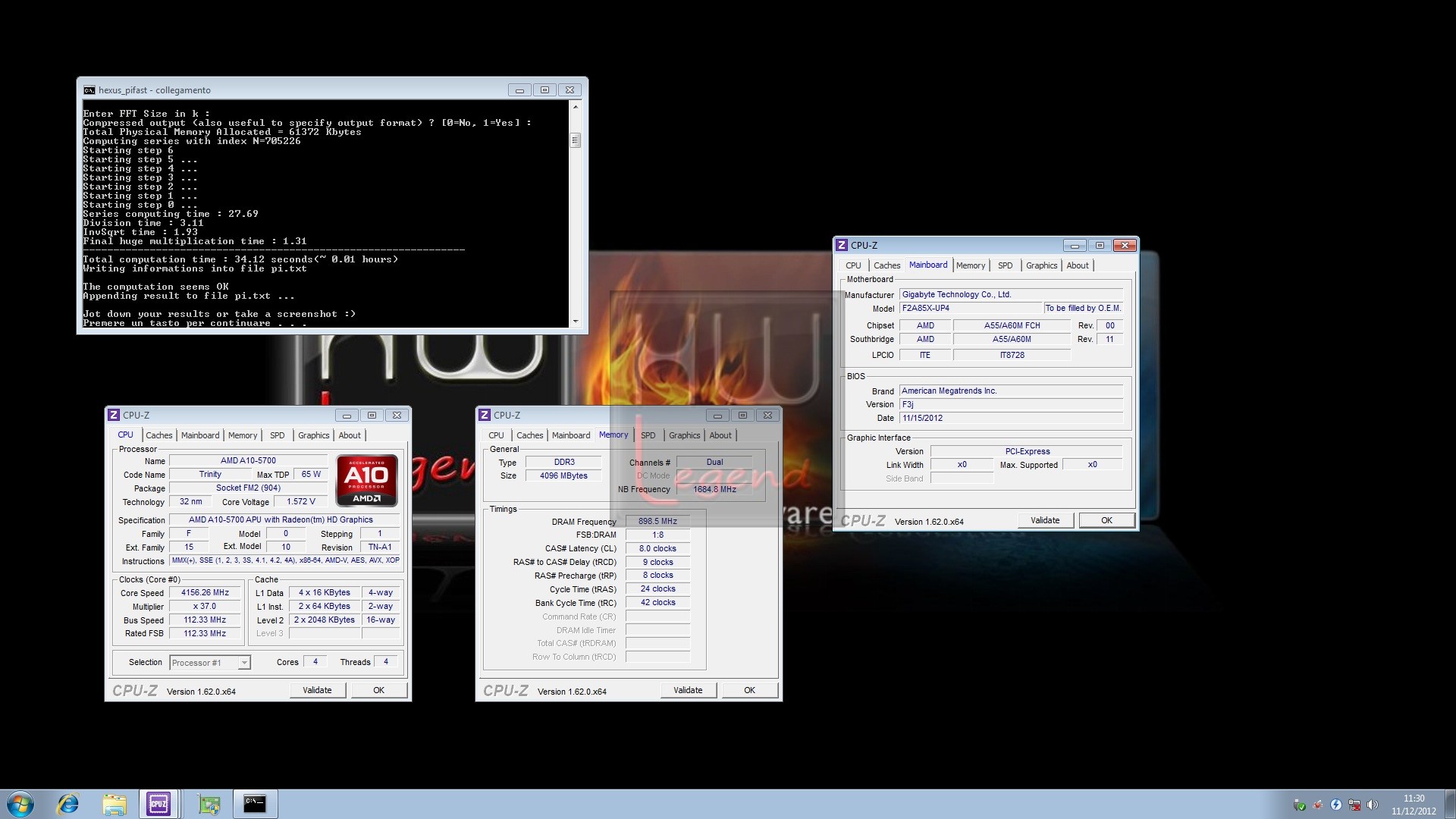Open the Windows Start menu orb
This screenshot has width=1456, height=819.
tap(20, 804)
